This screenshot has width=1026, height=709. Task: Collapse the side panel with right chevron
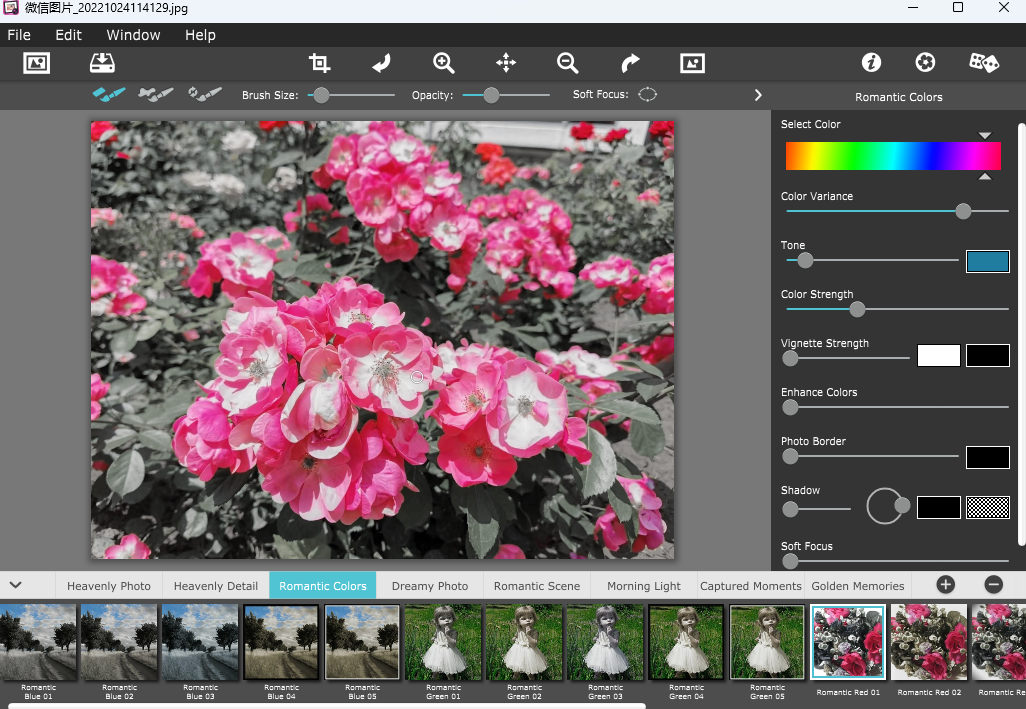coord(758,95)
